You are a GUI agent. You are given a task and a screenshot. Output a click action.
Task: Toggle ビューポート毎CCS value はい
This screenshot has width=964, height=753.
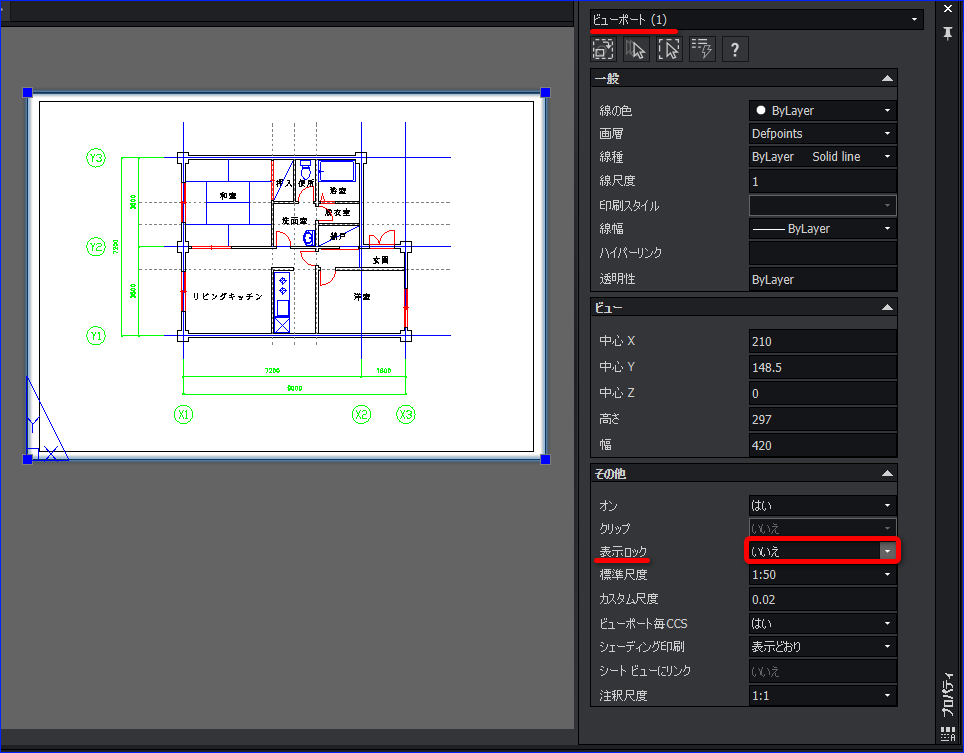click(x=823, y=623)
